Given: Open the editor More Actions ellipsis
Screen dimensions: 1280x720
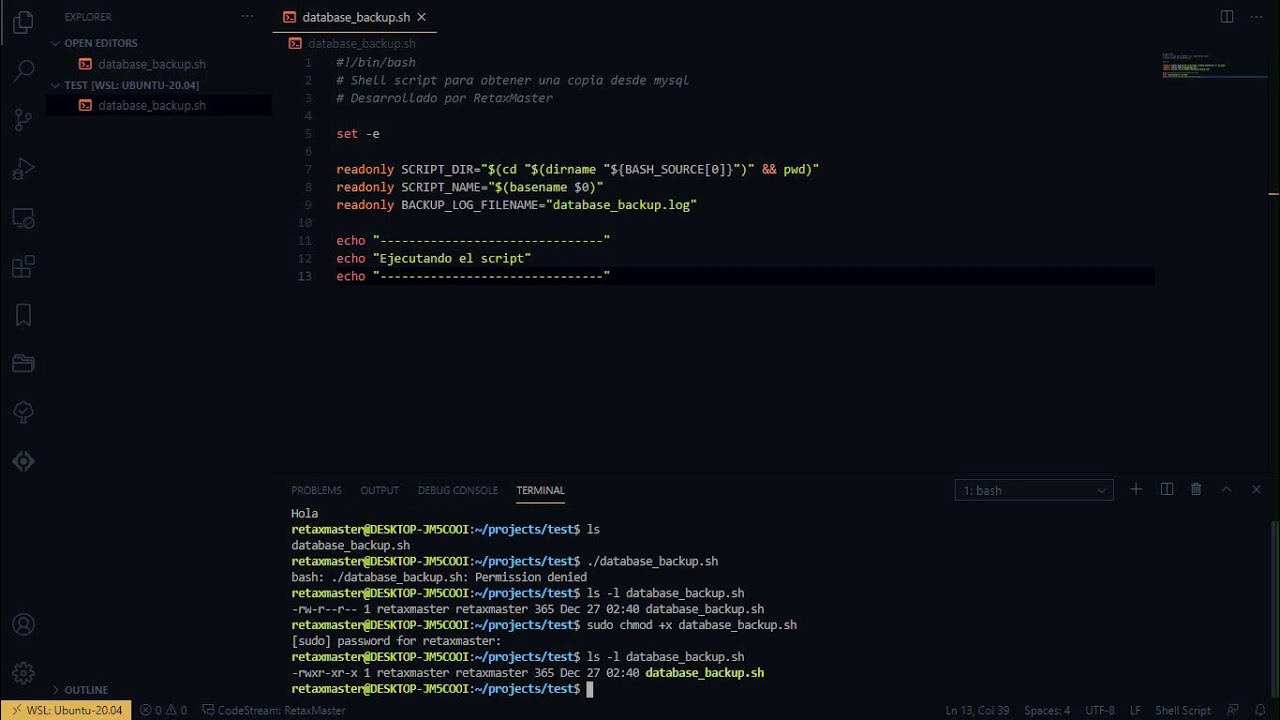Looking at the screenshot, I should click(x=1256, y=17).
